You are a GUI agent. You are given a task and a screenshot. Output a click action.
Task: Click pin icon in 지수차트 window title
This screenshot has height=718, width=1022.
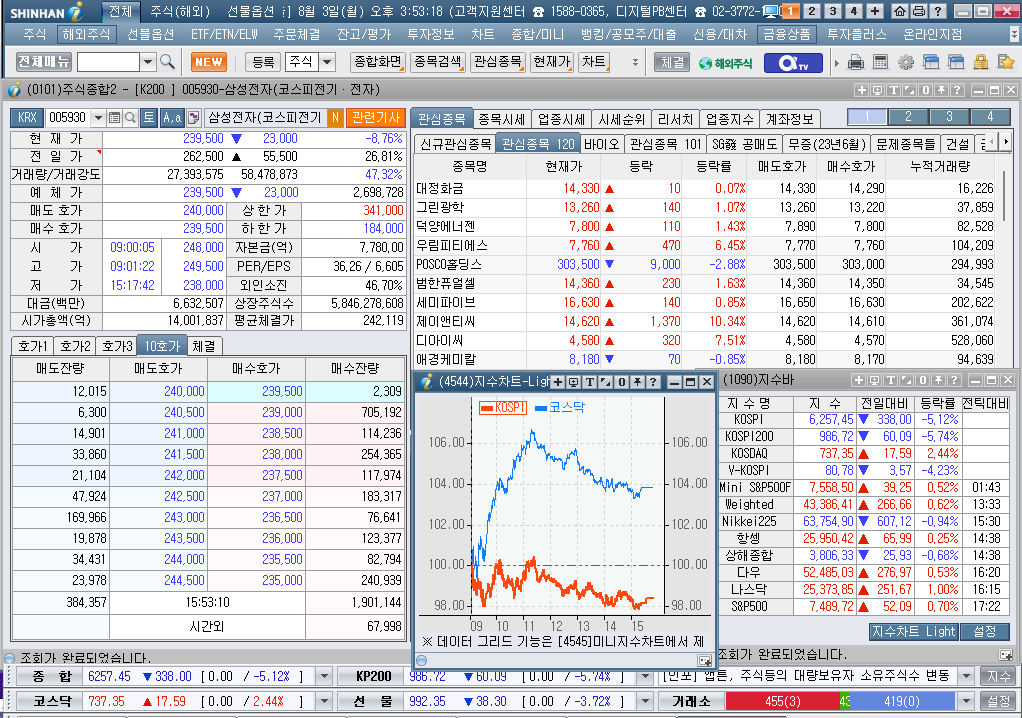click(x=637, y=382)
